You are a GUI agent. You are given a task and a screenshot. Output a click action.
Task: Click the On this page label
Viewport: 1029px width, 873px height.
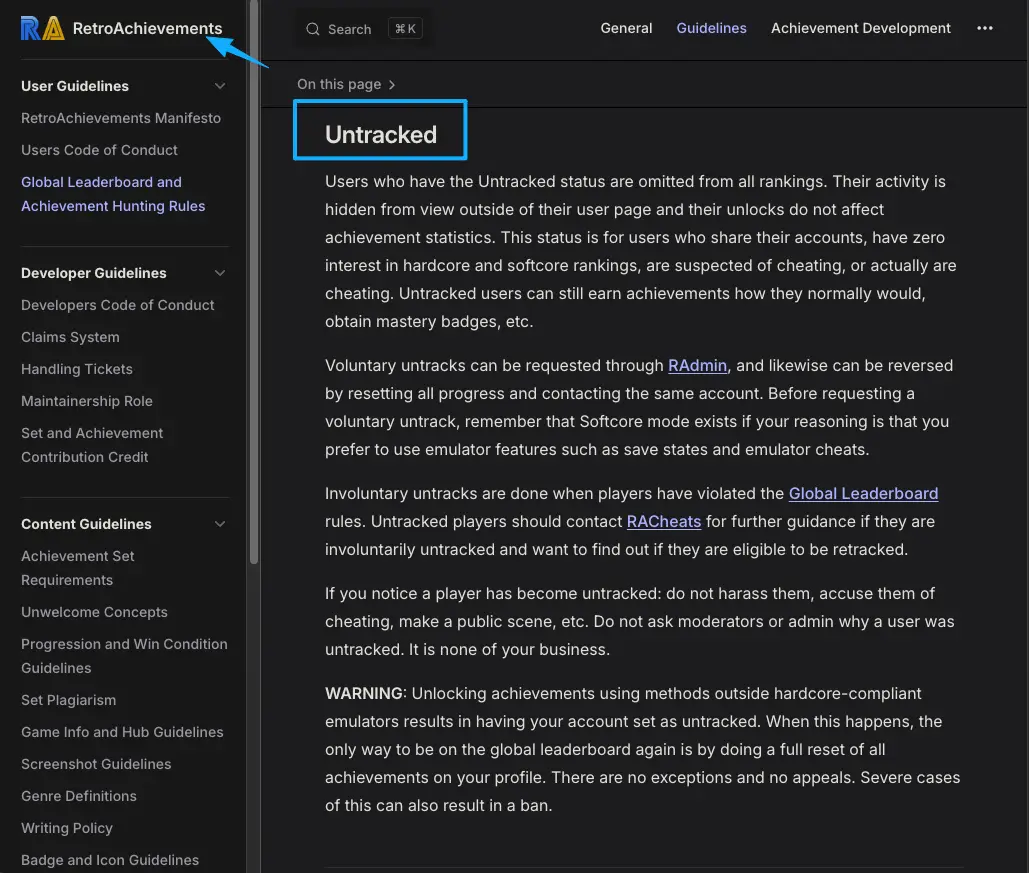point(339,85)
